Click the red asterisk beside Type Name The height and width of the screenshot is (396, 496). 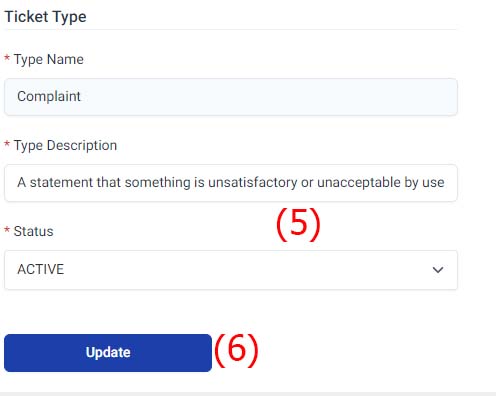[7, 58]
